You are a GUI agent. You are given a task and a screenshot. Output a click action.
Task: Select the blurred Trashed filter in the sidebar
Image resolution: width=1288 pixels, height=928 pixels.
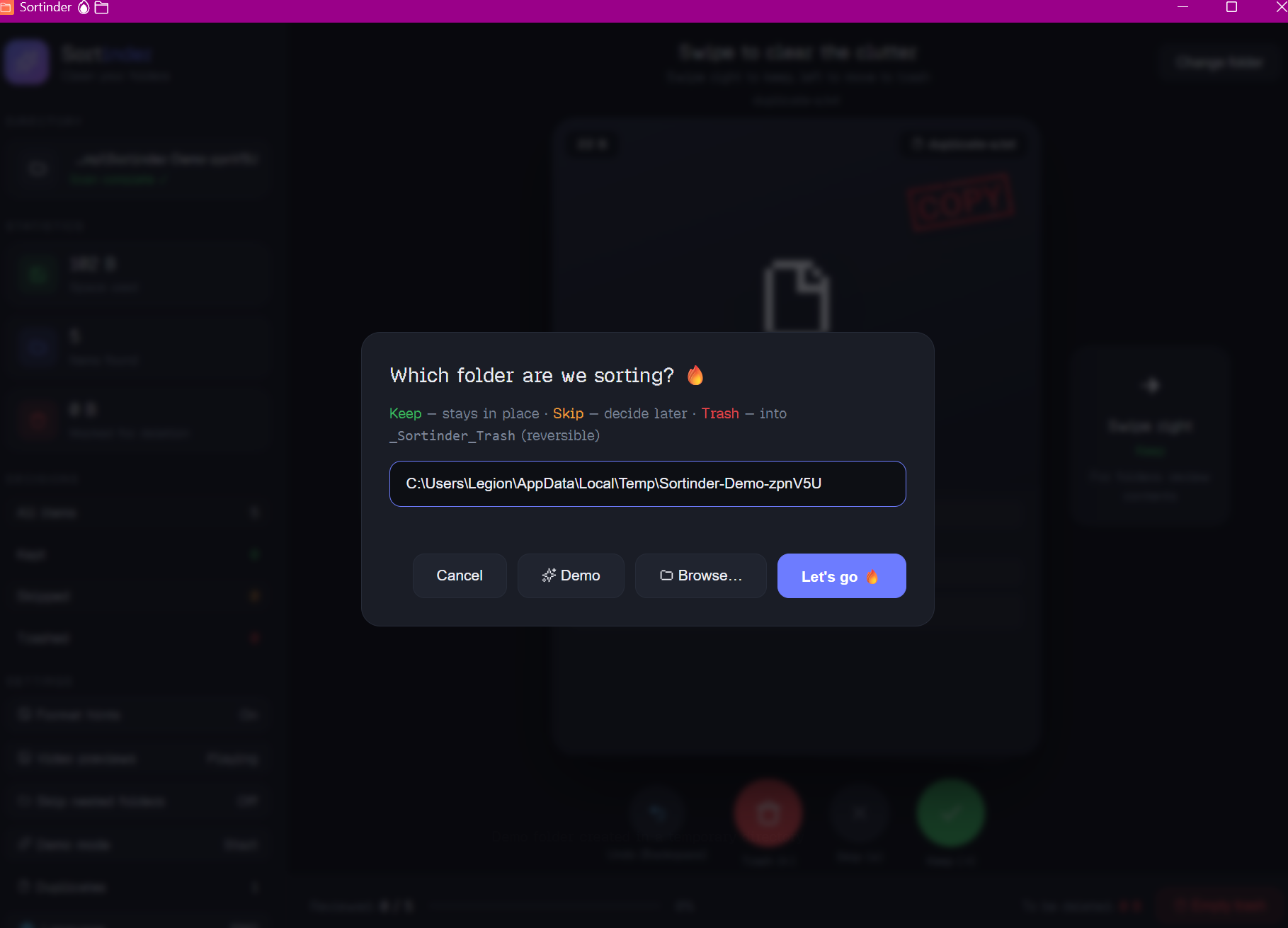tap(138, 638)
